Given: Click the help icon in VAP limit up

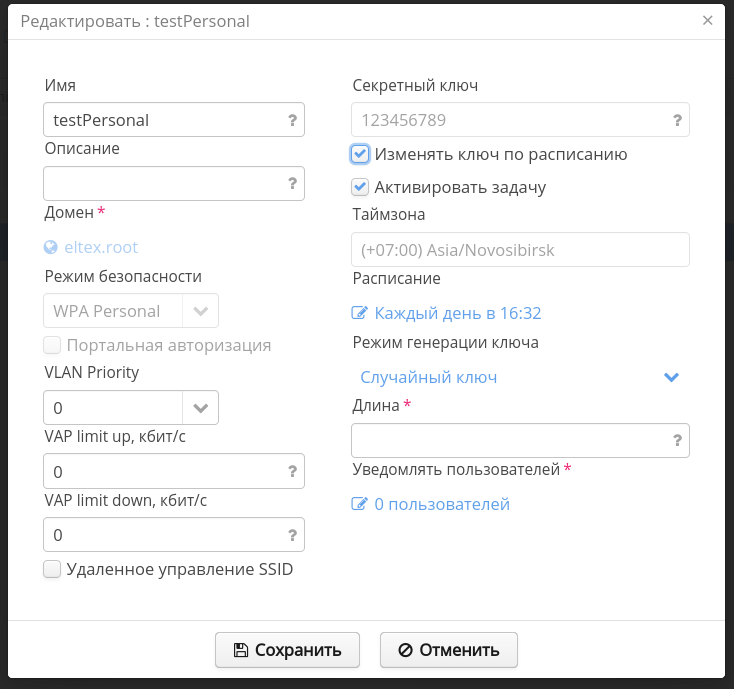Looking at the screenshot, I should pos(292,471).
